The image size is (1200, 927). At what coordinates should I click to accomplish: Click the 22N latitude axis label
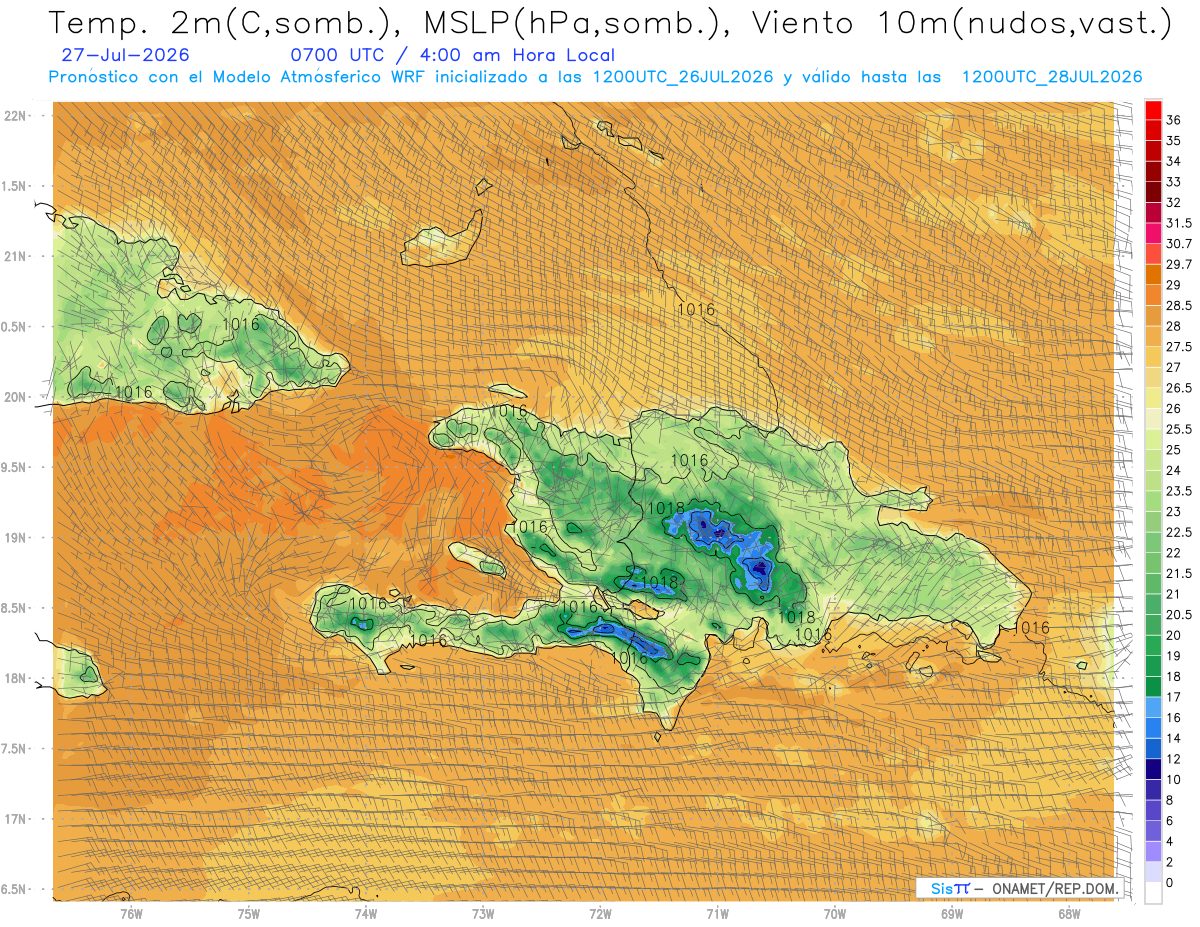click(x=17, y=115)
